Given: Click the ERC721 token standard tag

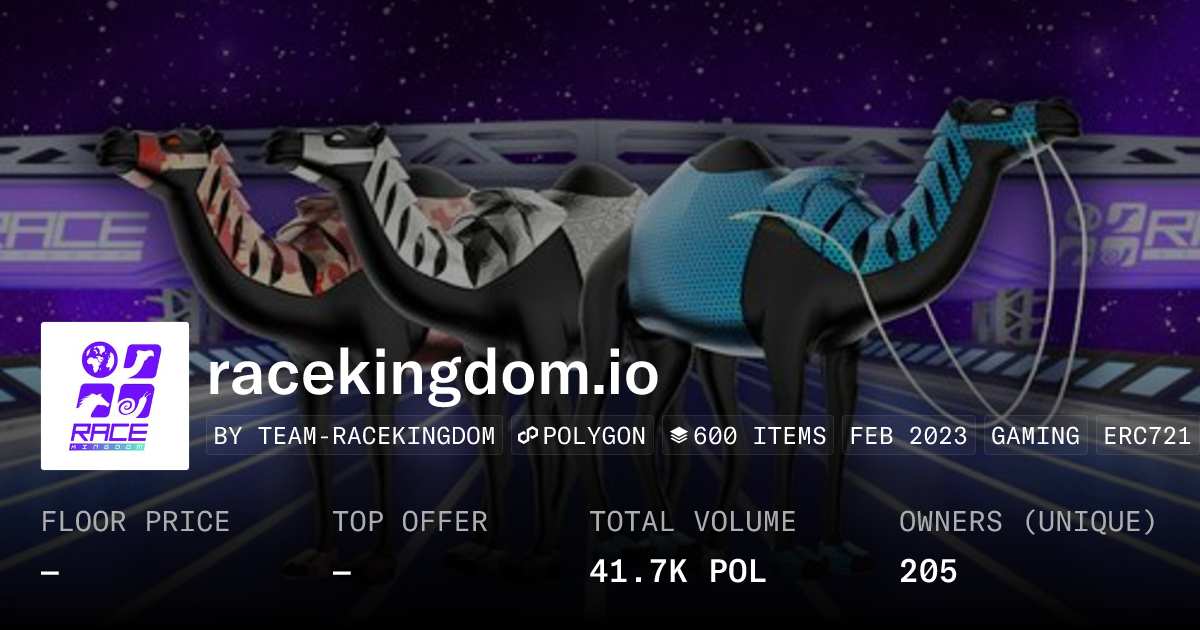Looking at the screenshot, I should tap(1148, 436).
